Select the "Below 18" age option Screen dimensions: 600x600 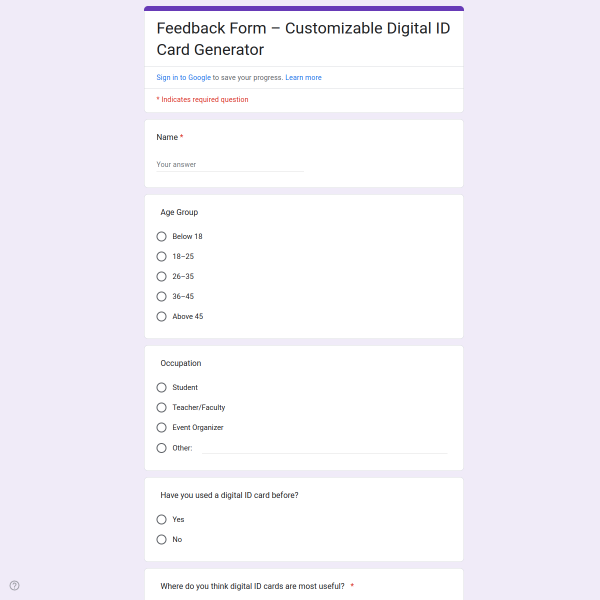[x=162, y=237]
